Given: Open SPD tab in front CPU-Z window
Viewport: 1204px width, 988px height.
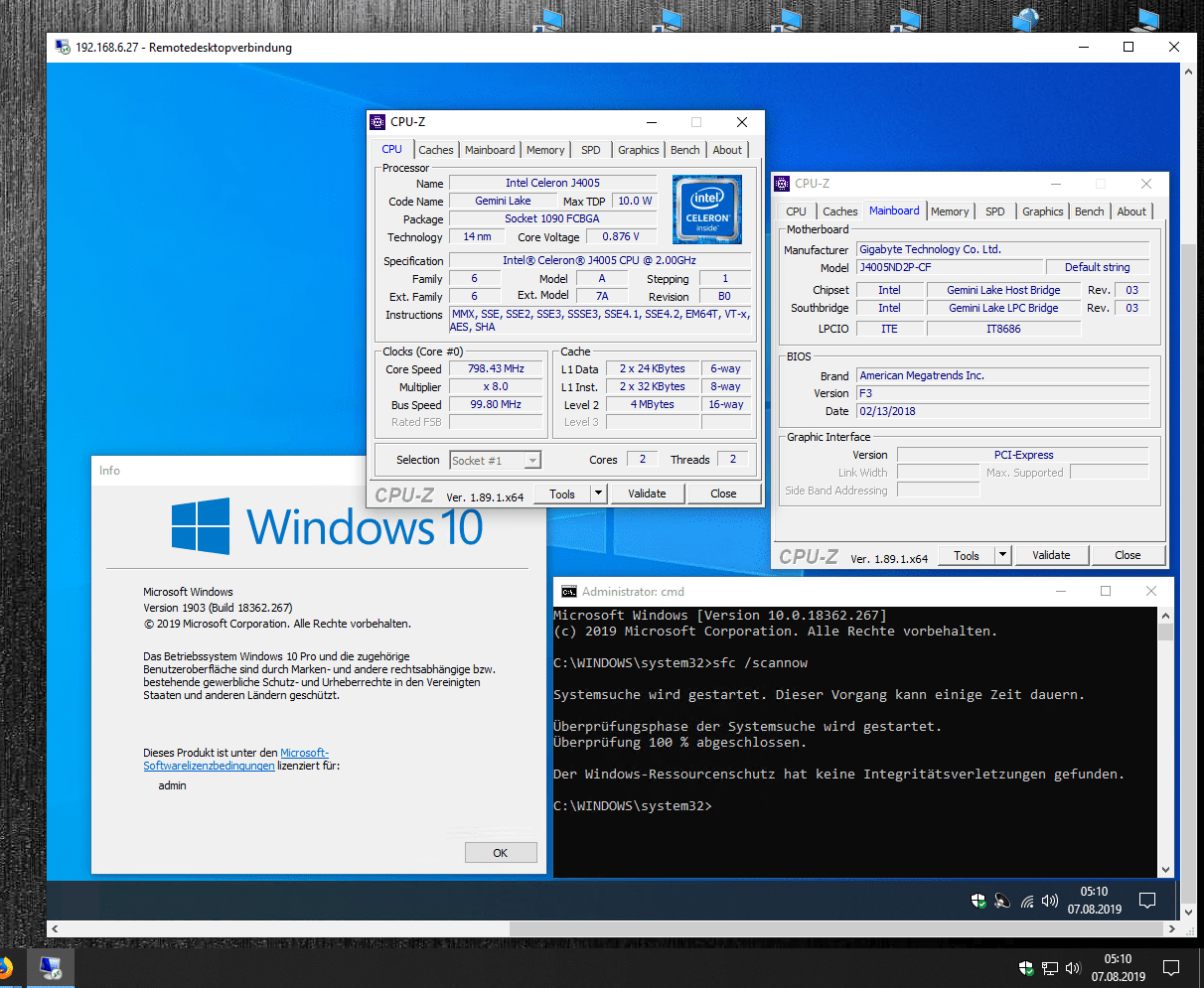Looking at the screenshot, I should click(x=591, y=150).
